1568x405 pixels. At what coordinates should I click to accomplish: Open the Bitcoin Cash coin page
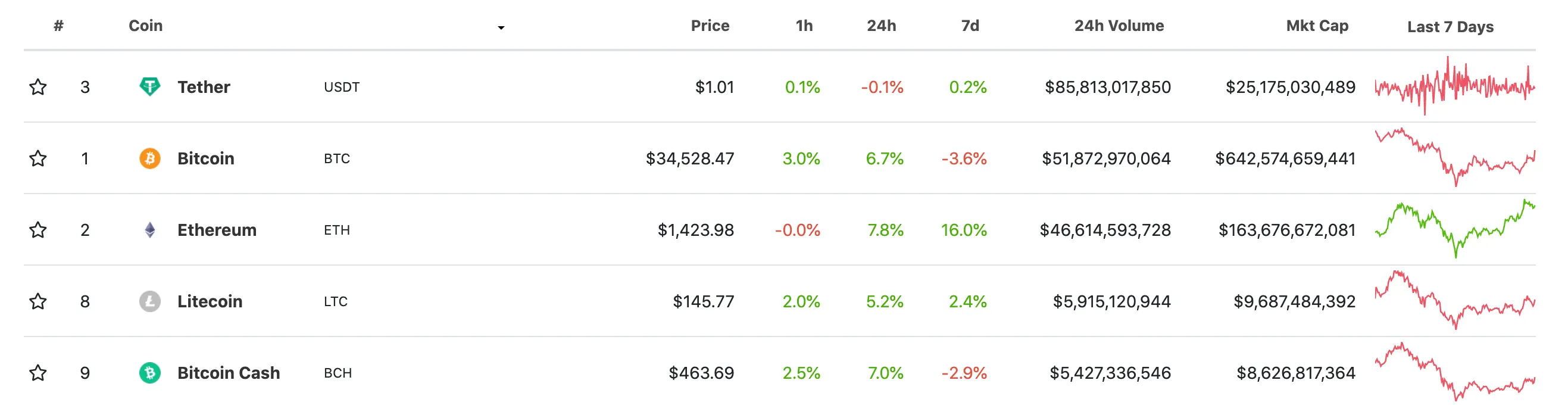tap(228, 372)
